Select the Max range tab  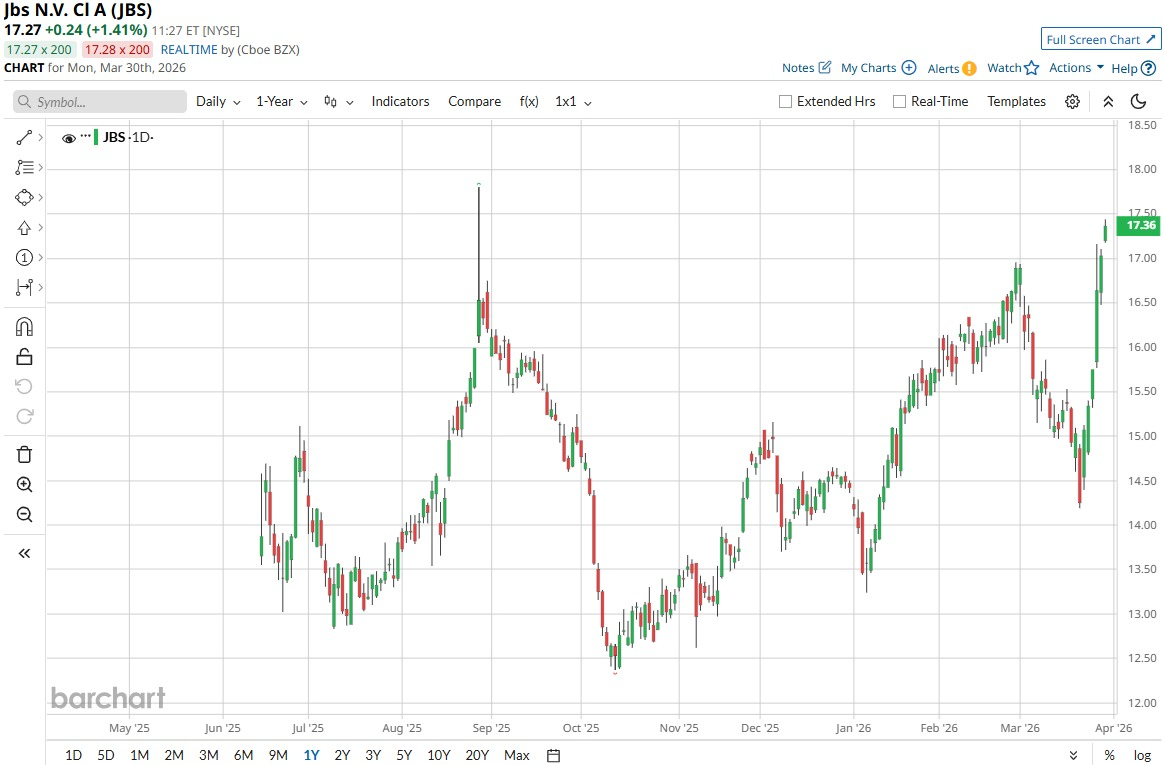(517, 755)
